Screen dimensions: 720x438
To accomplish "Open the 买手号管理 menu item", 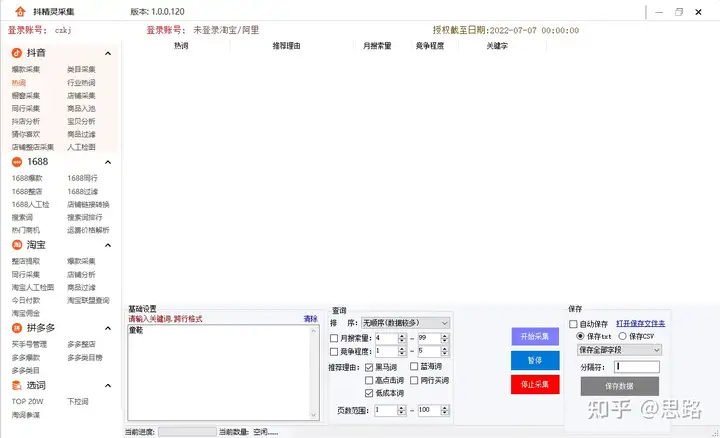I will 29,344.
